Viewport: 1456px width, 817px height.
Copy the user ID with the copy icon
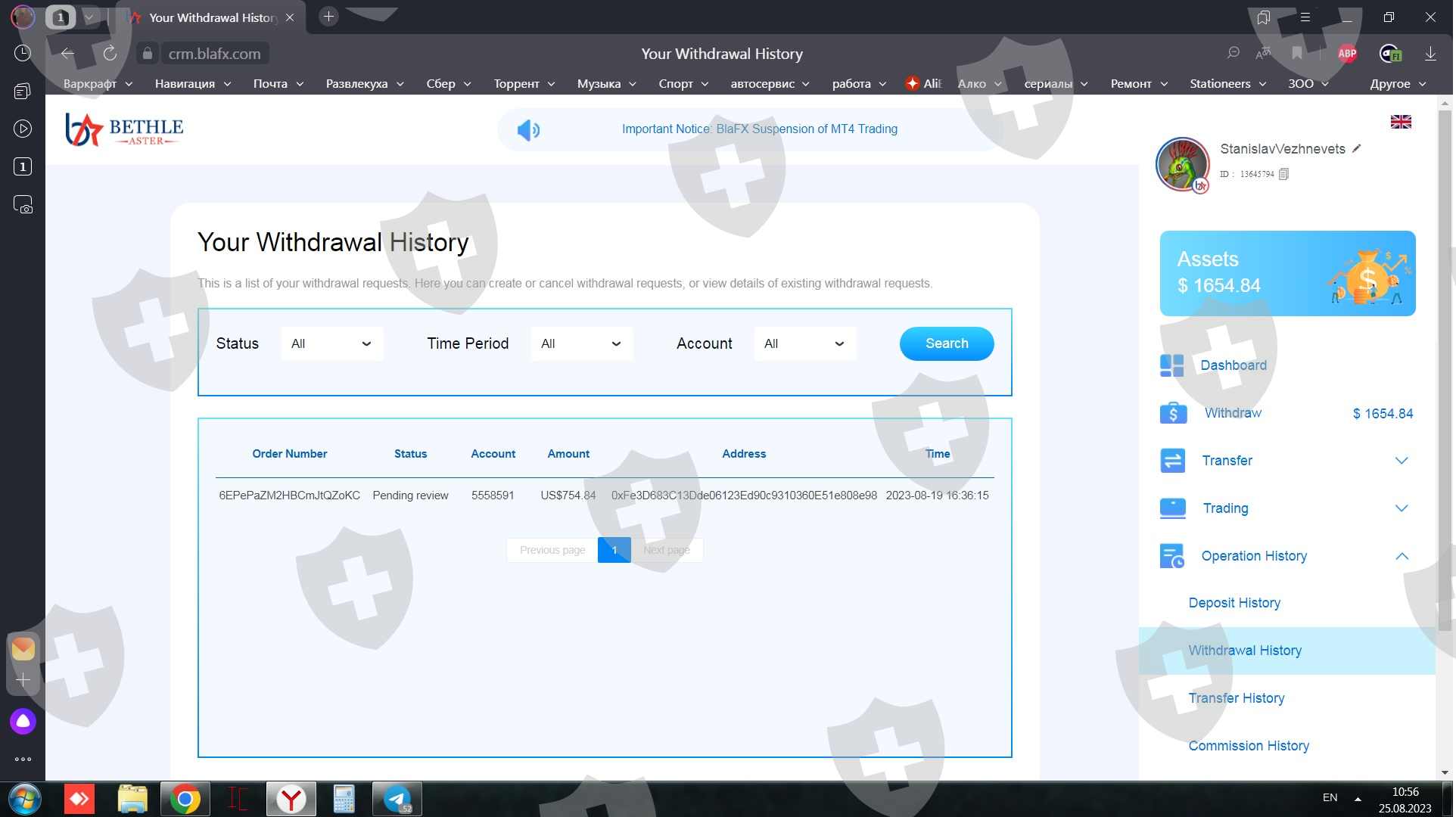[1283, 174]
